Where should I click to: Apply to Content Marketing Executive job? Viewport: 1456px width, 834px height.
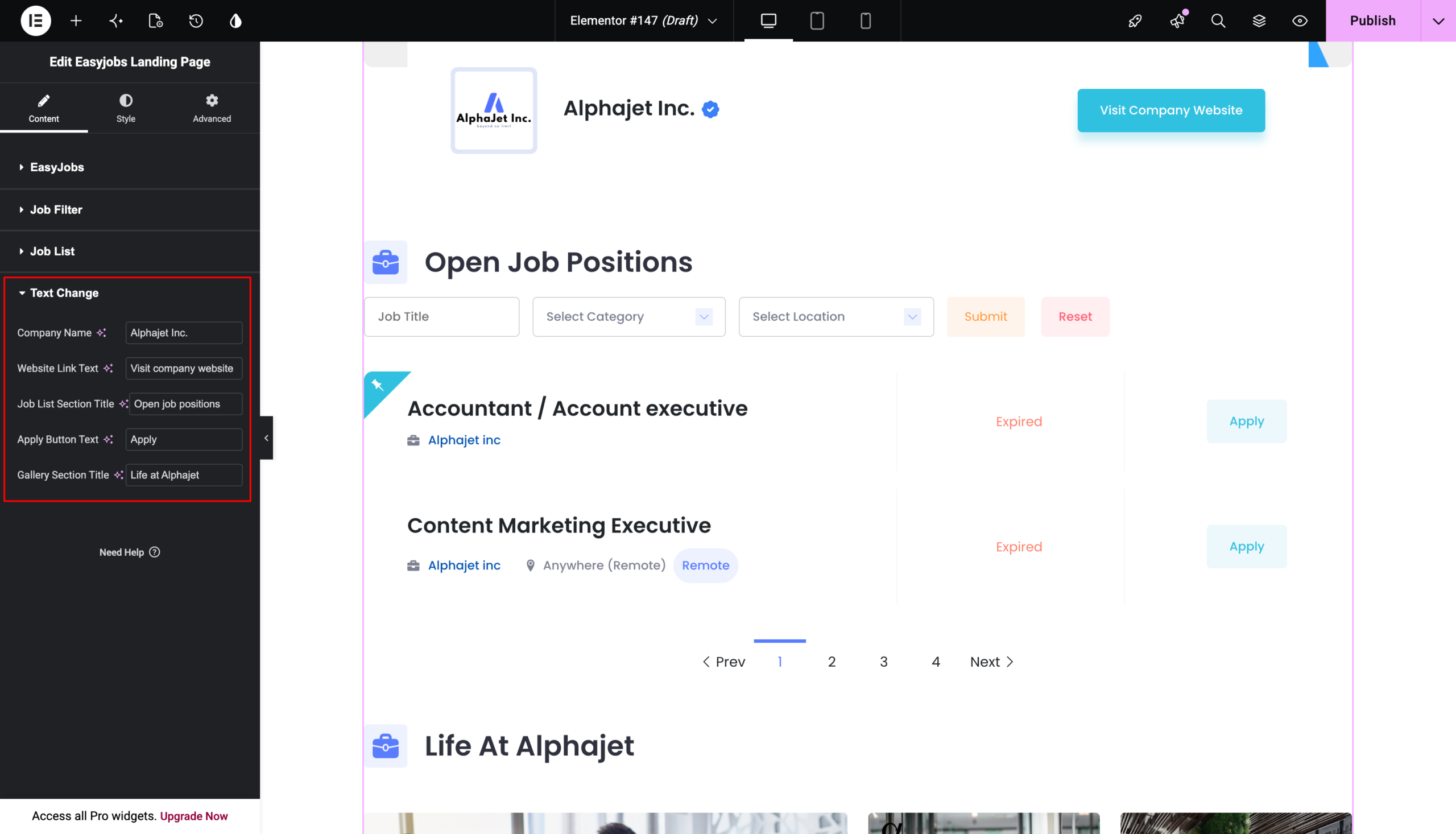[x=1247, y=547]
